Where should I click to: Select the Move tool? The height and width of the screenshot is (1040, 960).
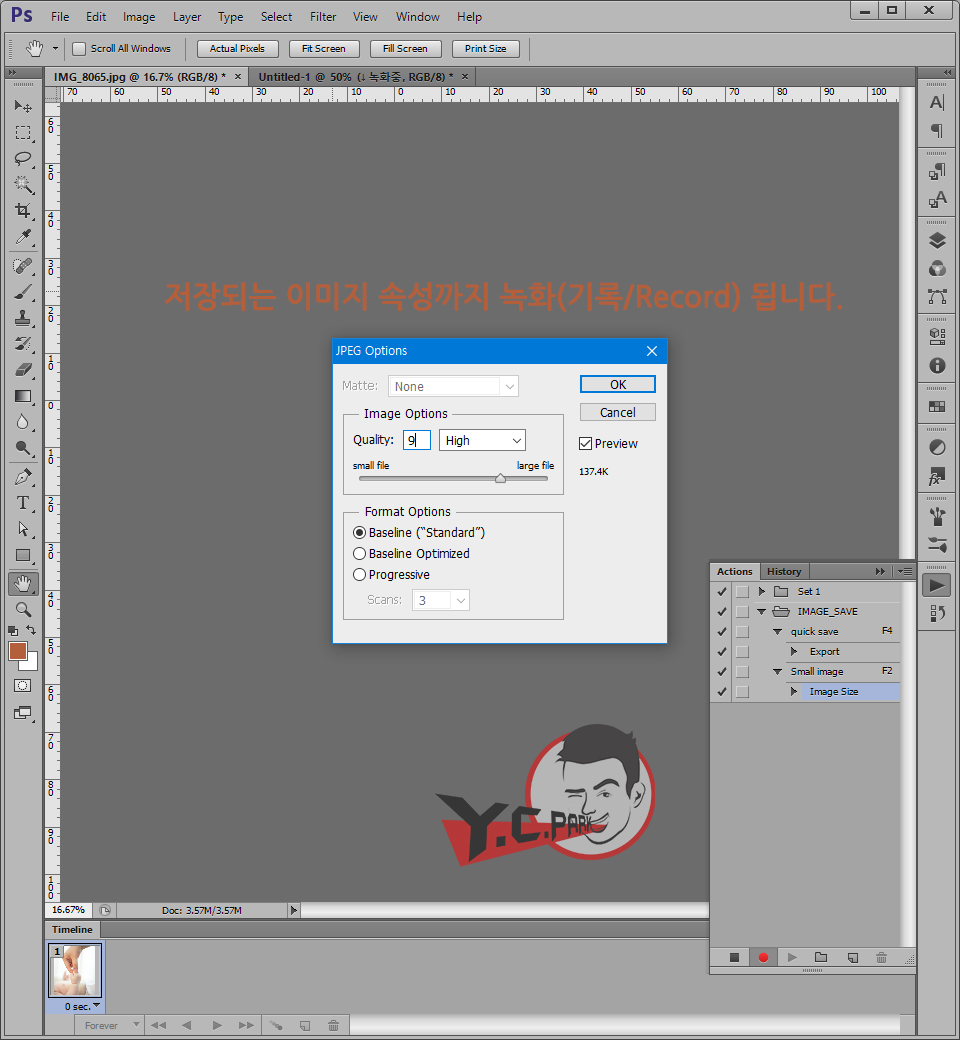[23, 106]
